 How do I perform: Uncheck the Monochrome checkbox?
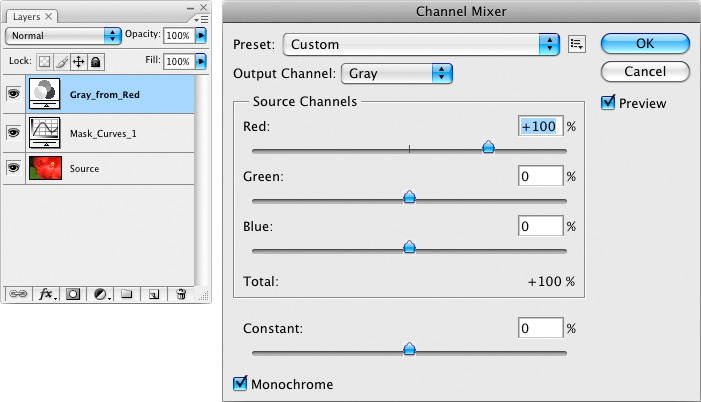[240, 383]
